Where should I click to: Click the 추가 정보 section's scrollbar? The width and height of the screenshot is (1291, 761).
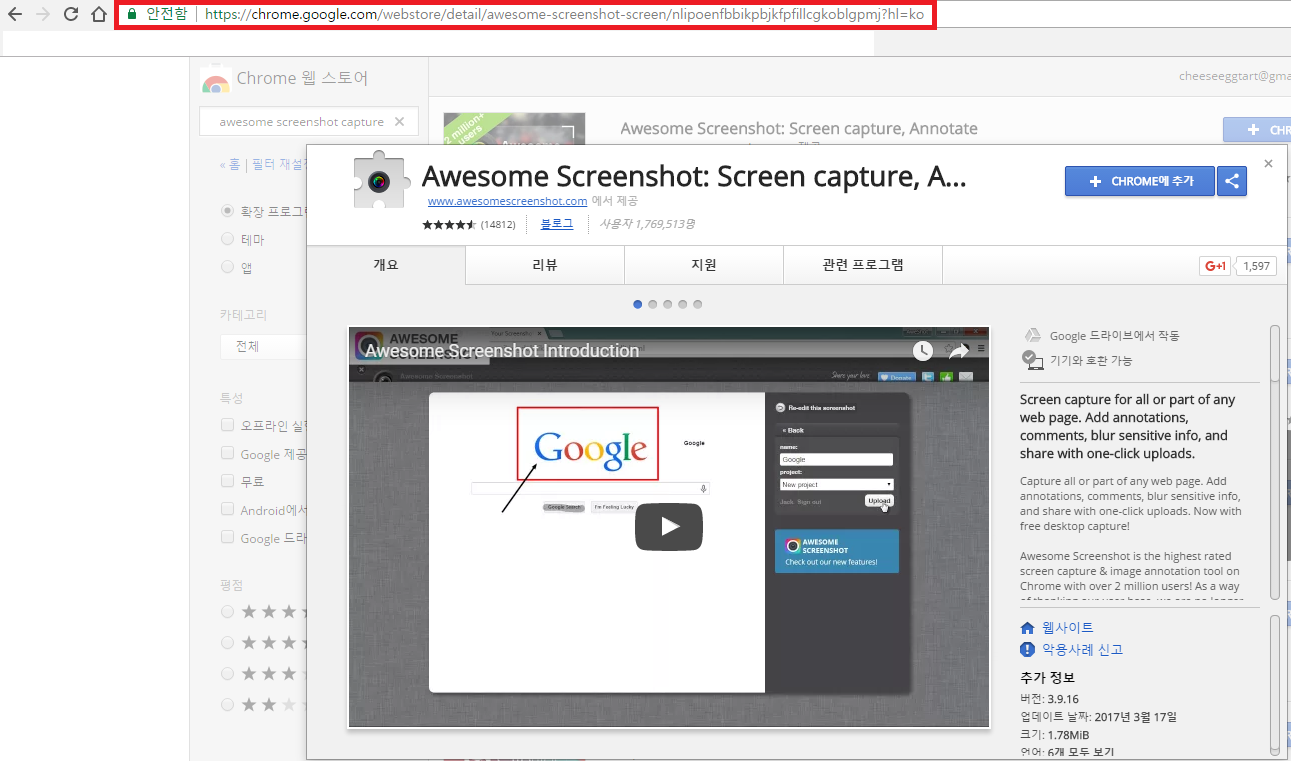[x=1275, y=685]
